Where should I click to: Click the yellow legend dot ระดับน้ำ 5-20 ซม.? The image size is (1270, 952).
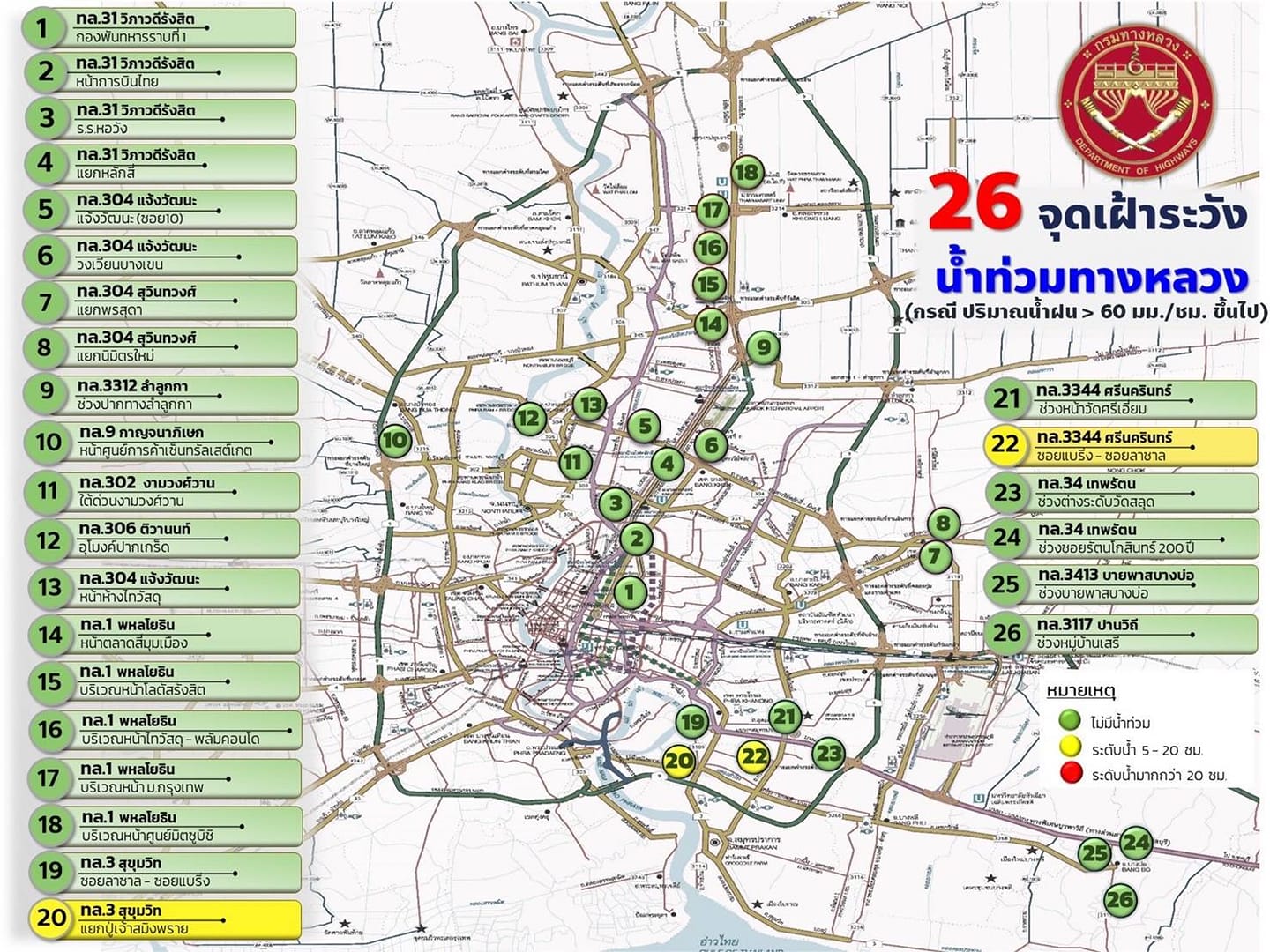click(1070, 748)
